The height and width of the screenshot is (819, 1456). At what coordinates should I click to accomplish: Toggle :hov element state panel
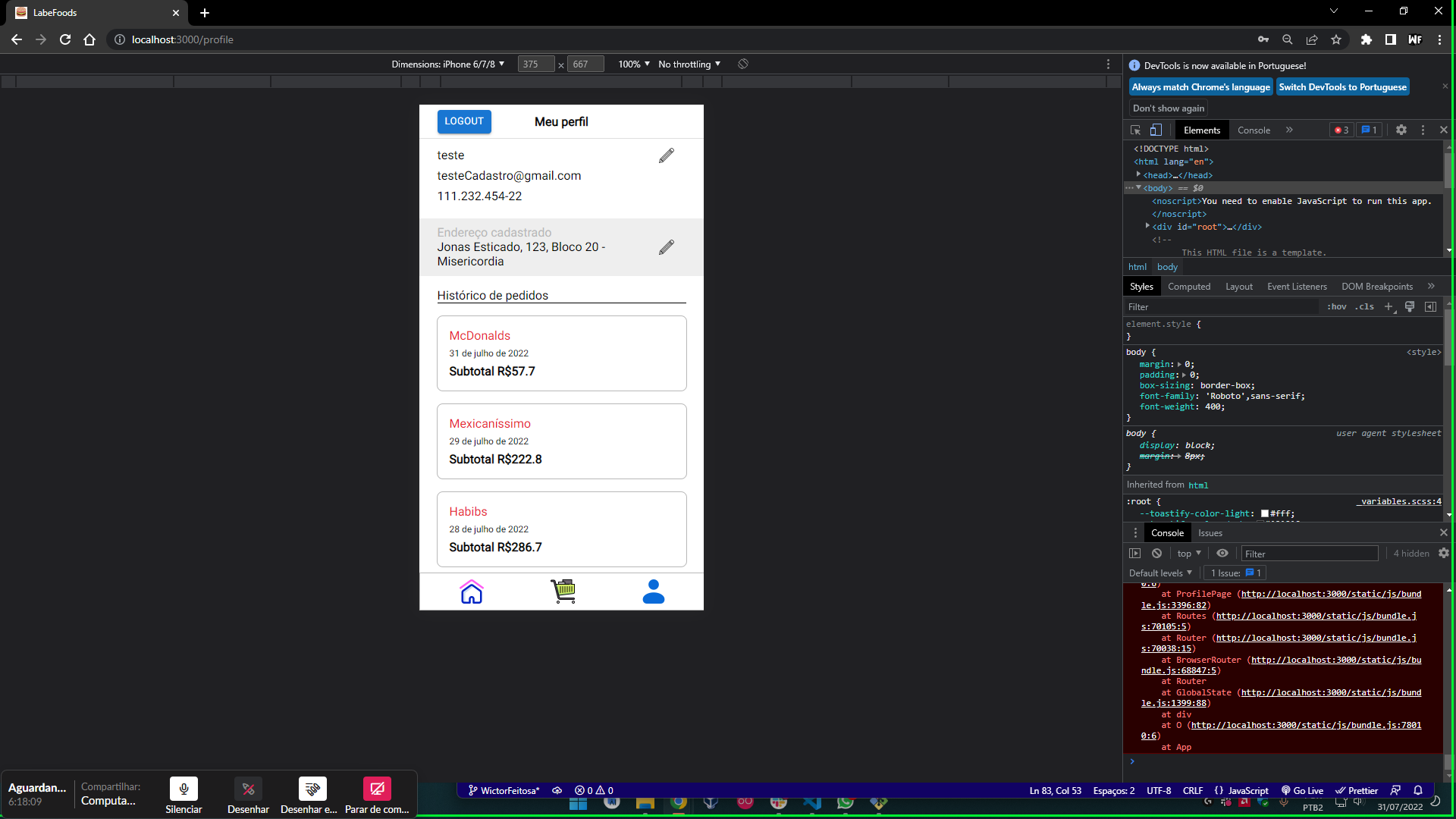tap(1336, 307)
